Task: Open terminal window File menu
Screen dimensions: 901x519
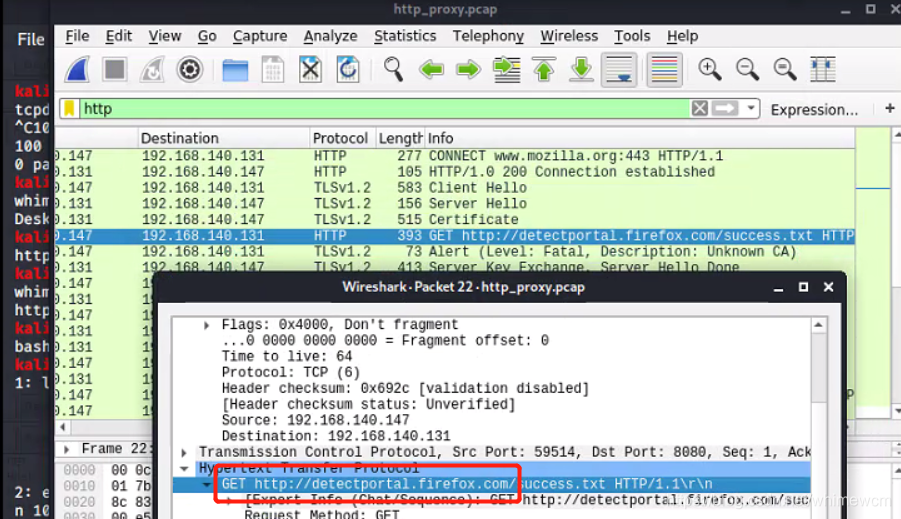Action: click(x=30, y=39)
